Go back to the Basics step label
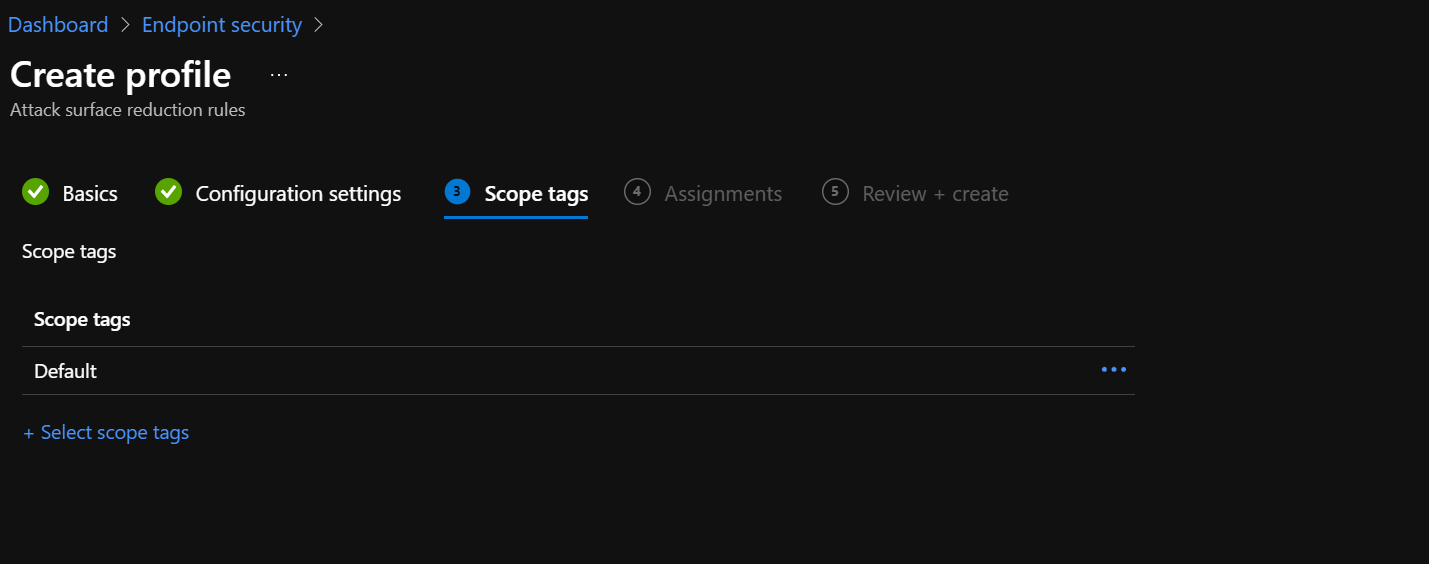Image resolution: width=1429 pixels, height=564 pixels. click(90, 194)
